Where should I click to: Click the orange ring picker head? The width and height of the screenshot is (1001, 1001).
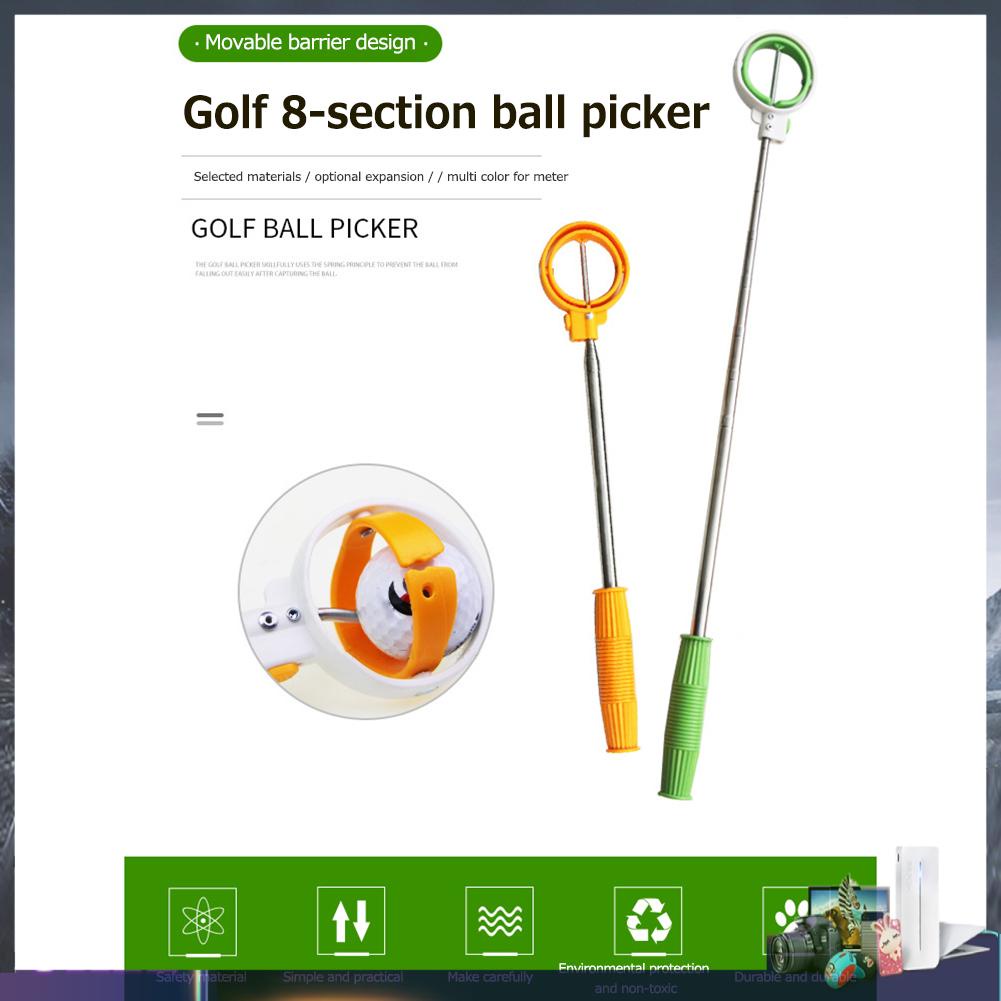[x=583, y=279]
